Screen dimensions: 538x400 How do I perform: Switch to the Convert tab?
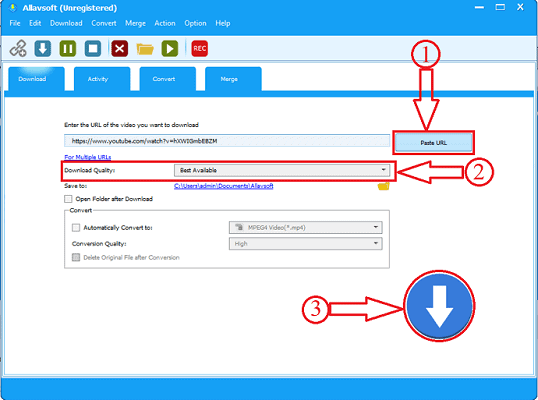click(x=168, y=79)
